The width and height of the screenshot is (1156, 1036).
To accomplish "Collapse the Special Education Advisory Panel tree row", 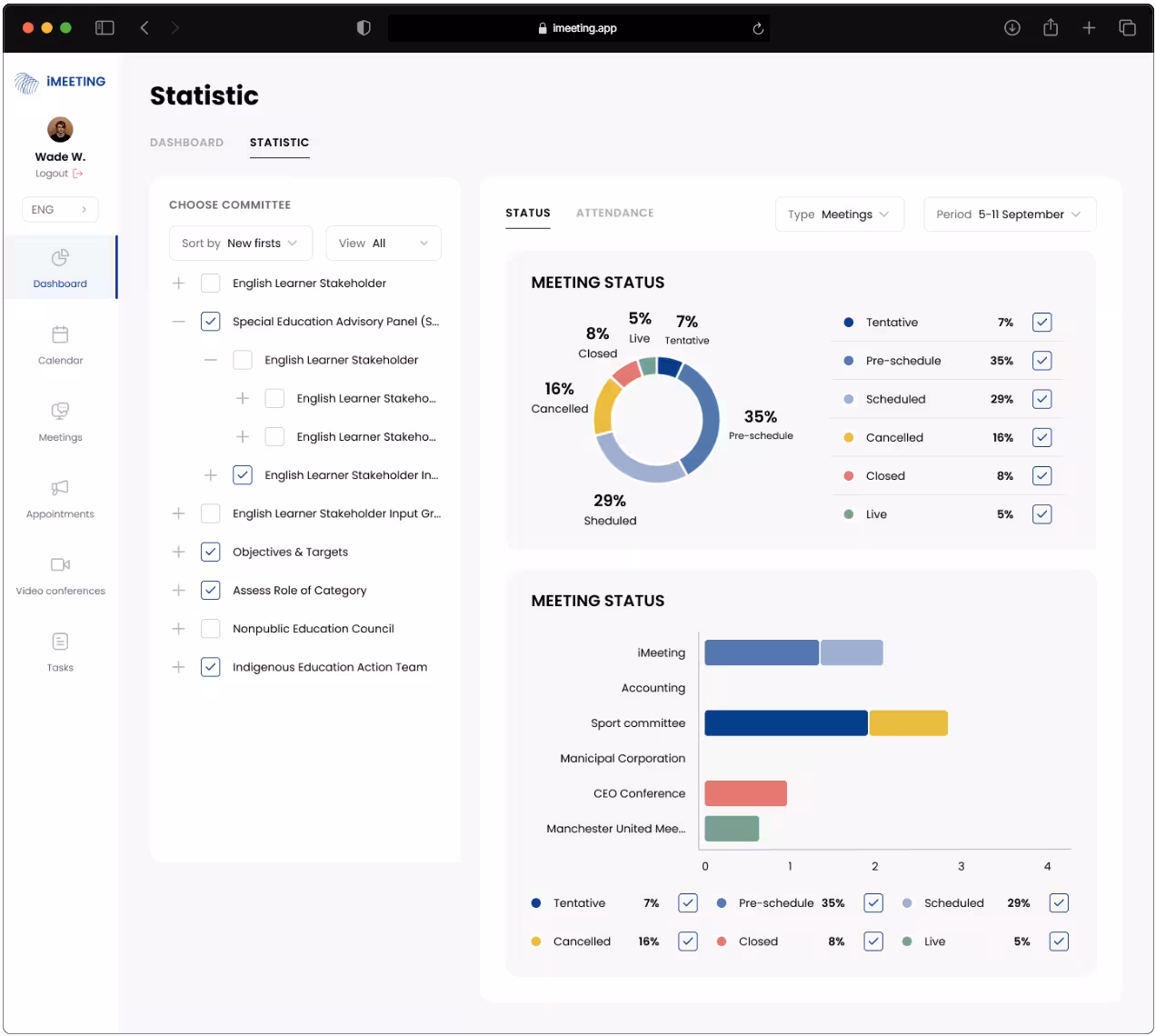I will coord(179,322).
